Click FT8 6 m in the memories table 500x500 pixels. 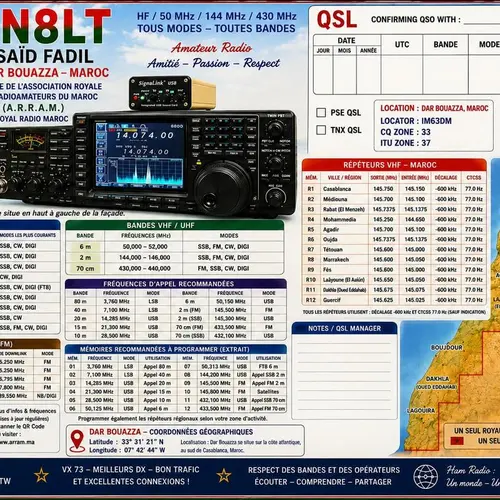point(268,366)
